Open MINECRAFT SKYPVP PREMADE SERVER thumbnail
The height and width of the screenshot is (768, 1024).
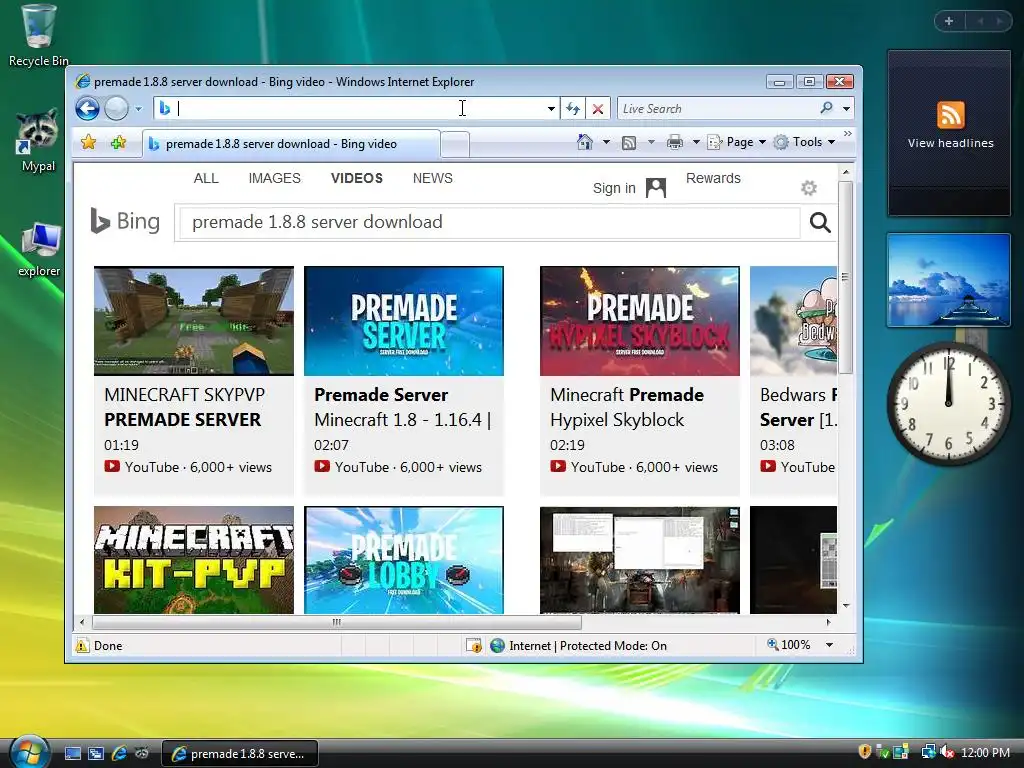pyautogui.click(x=194, y=321)
